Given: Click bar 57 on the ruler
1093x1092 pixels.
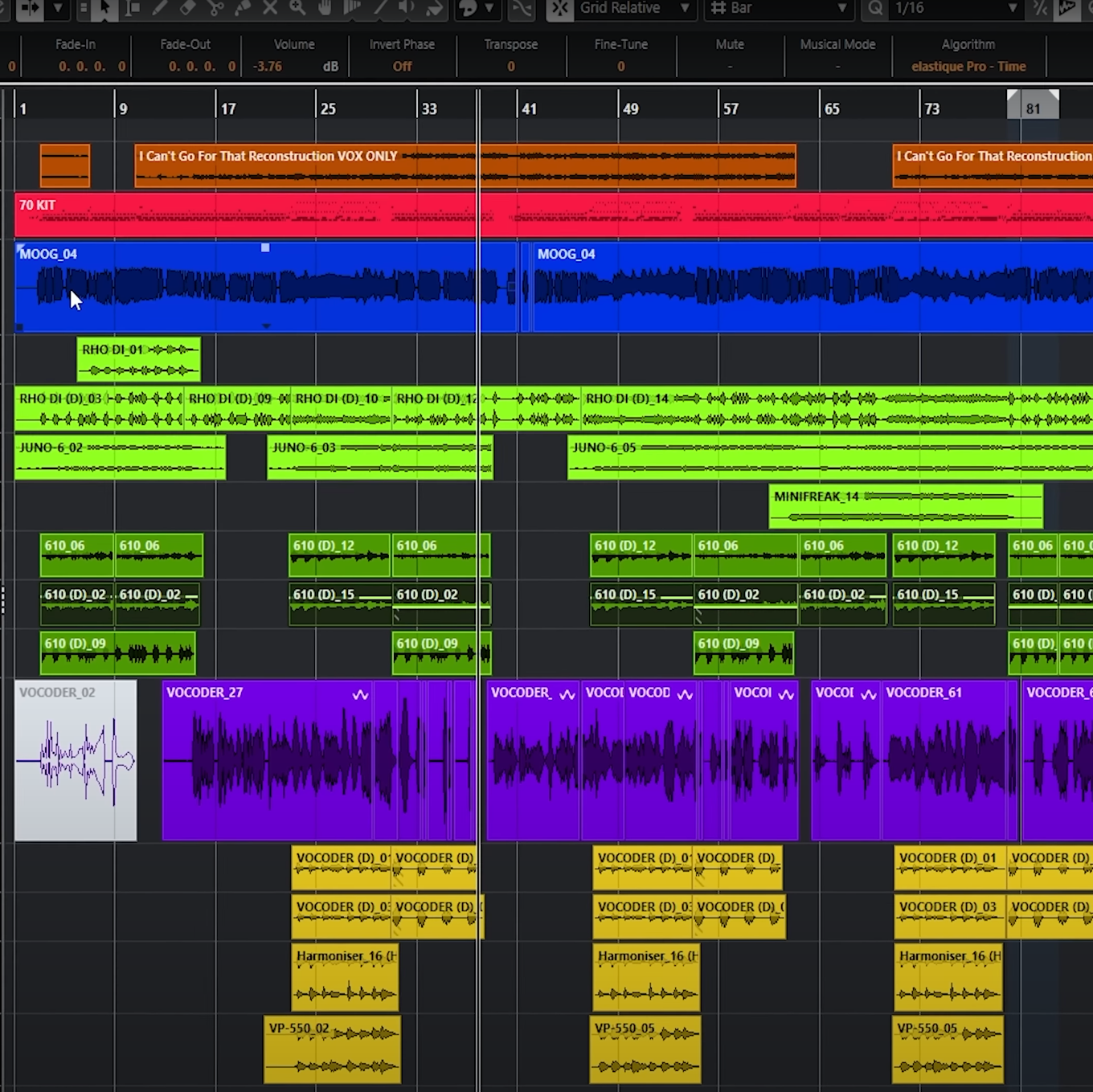Looking at the screenshot, I should [731, 108].
